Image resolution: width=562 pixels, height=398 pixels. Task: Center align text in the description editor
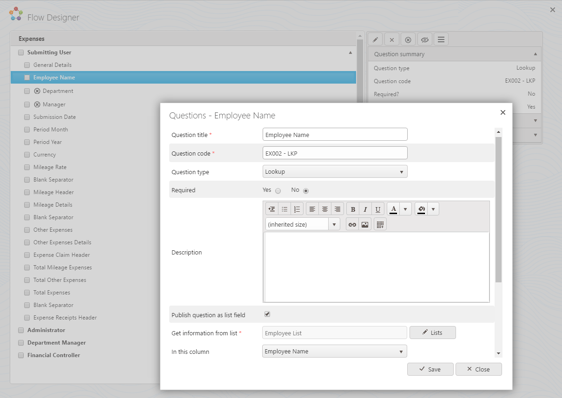[x=325, y=209]
